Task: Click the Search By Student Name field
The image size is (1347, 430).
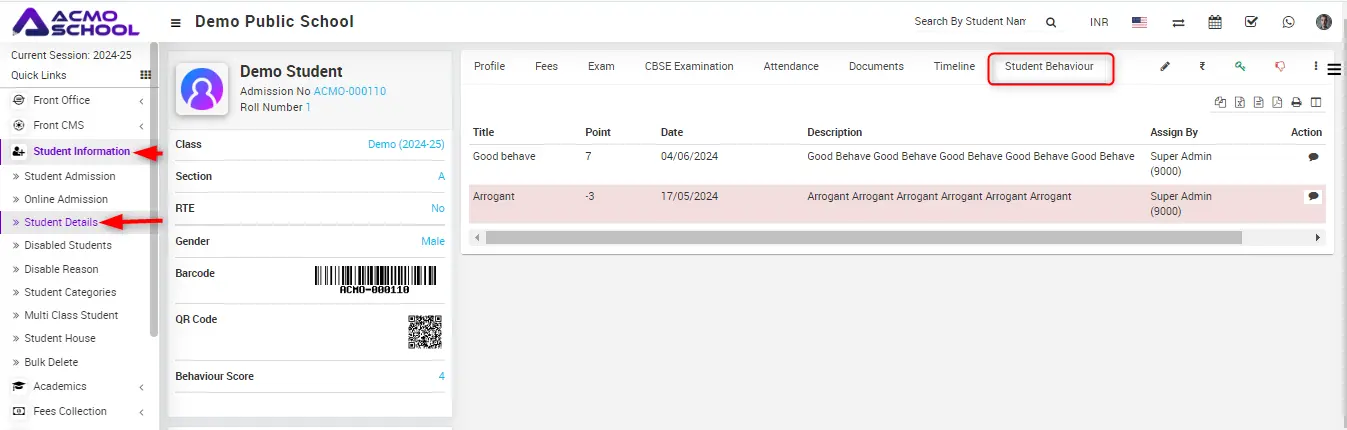Action: pos(969,22)
